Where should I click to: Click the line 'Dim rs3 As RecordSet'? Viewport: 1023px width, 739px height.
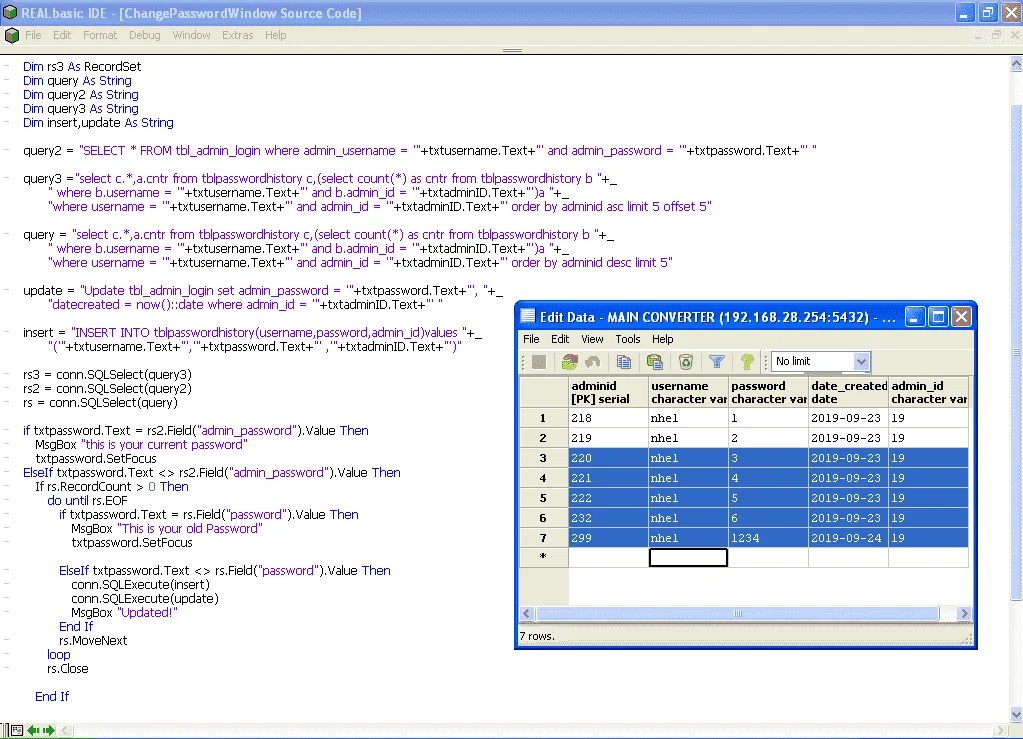pyautogui.click(x=82, y=67)
